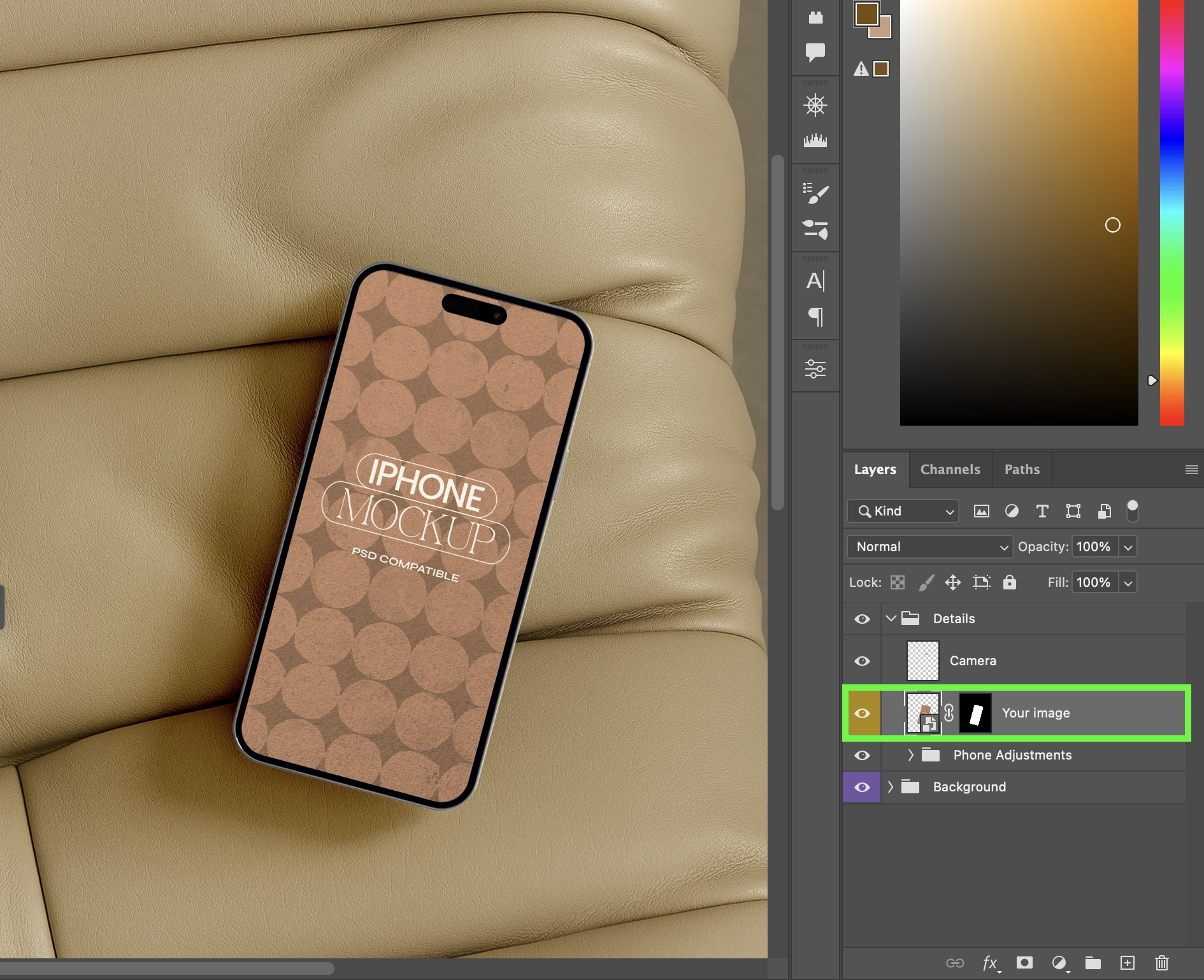Click the in-gamut color swatch

tap(881, 69)
